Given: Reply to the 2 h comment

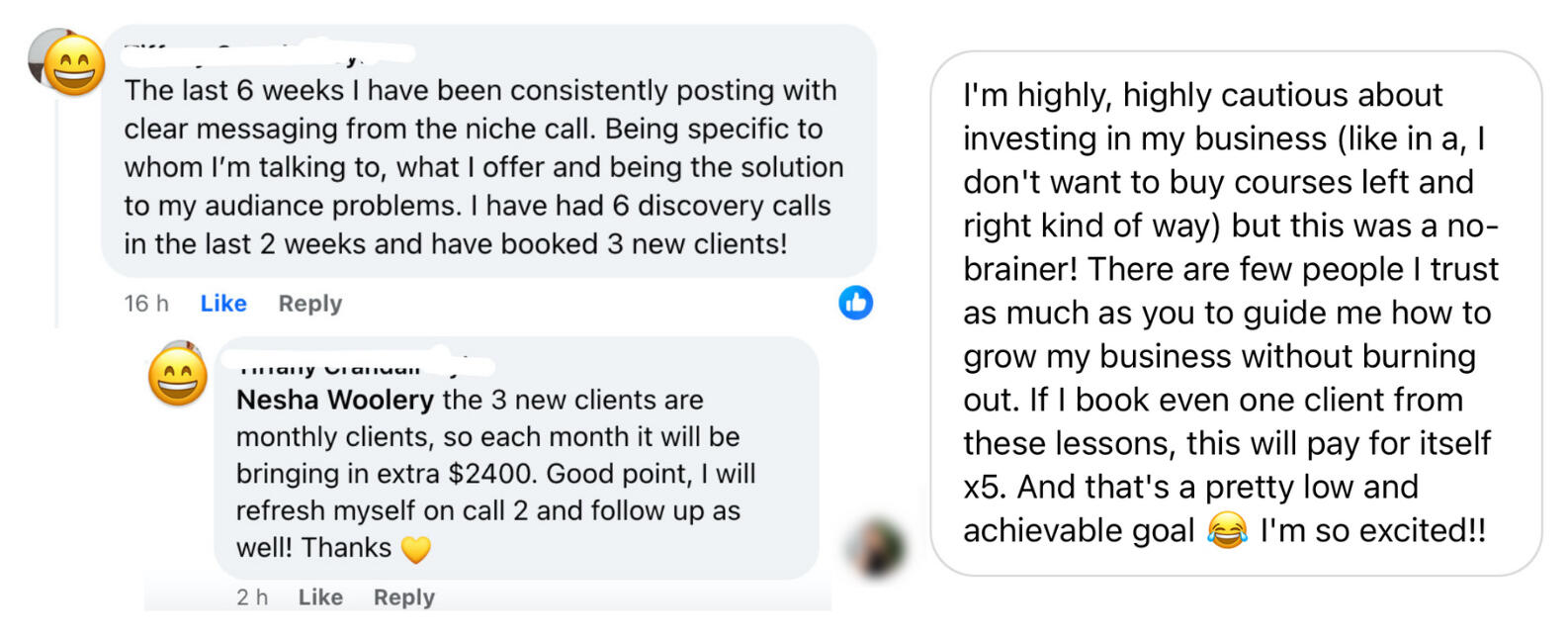Looking at the screenshot, I should click(403, 597).
